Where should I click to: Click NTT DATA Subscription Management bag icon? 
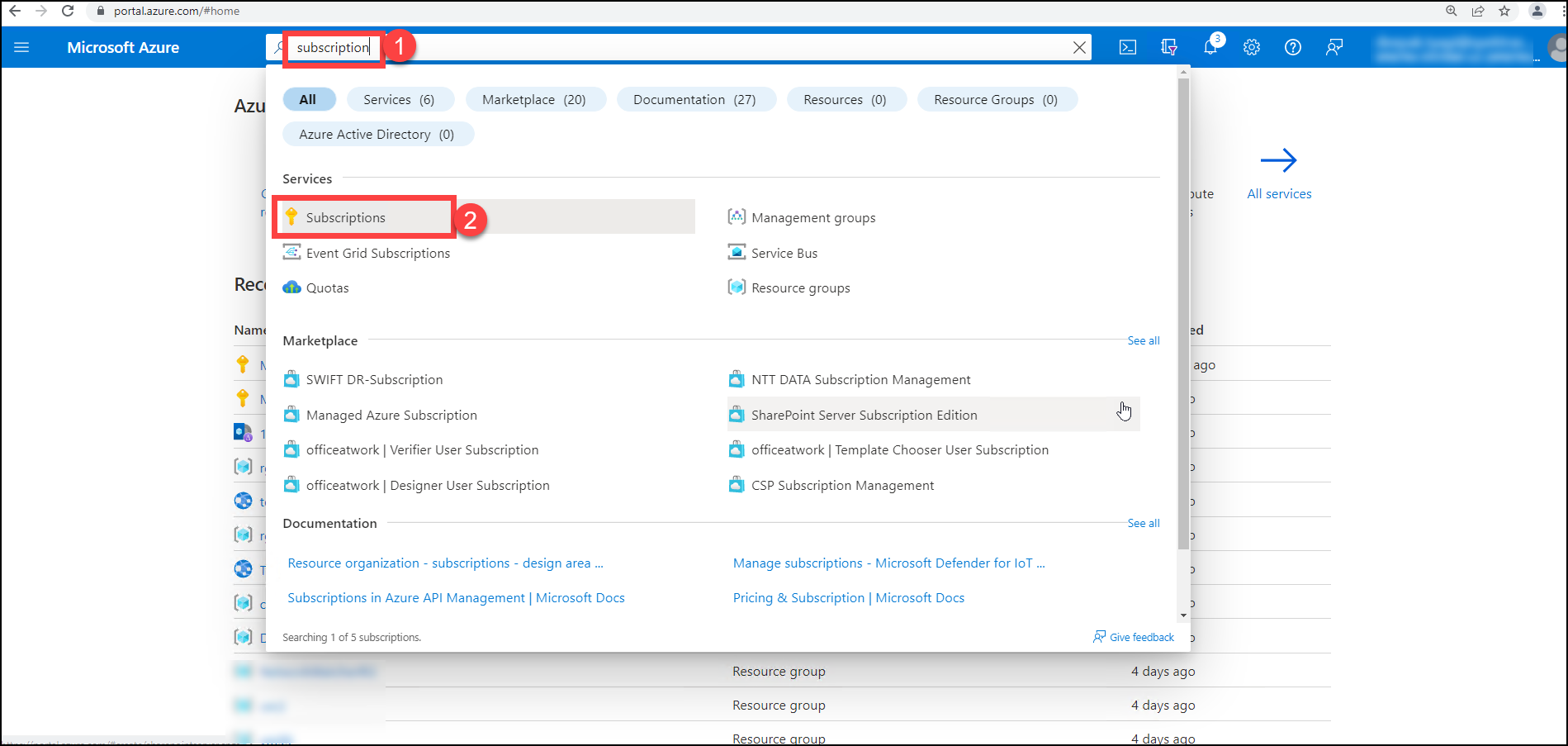pyautogui.click(x=737, y=379)
